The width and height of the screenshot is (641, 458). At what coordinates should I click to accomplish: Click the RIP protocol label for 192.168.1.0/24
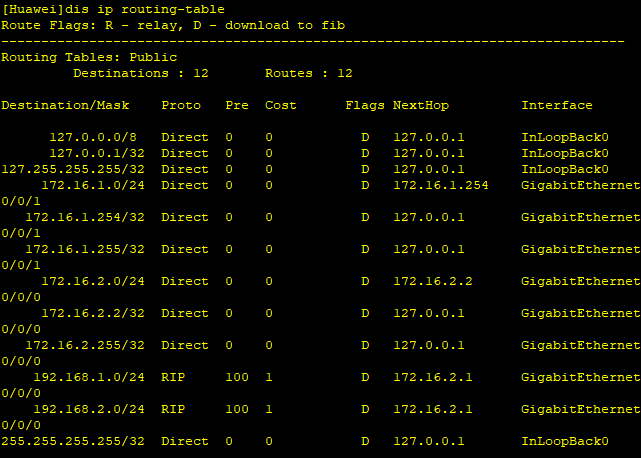(173, 377)
